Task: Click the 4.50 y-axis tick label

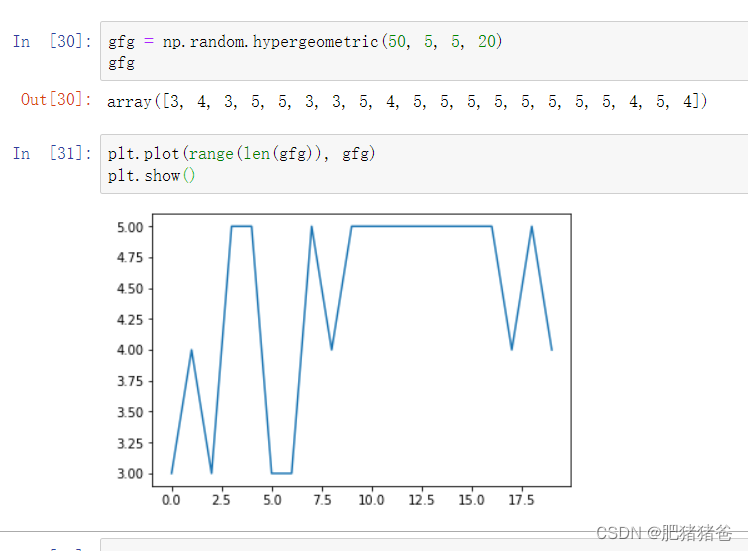Action: (x=130, y=289)
